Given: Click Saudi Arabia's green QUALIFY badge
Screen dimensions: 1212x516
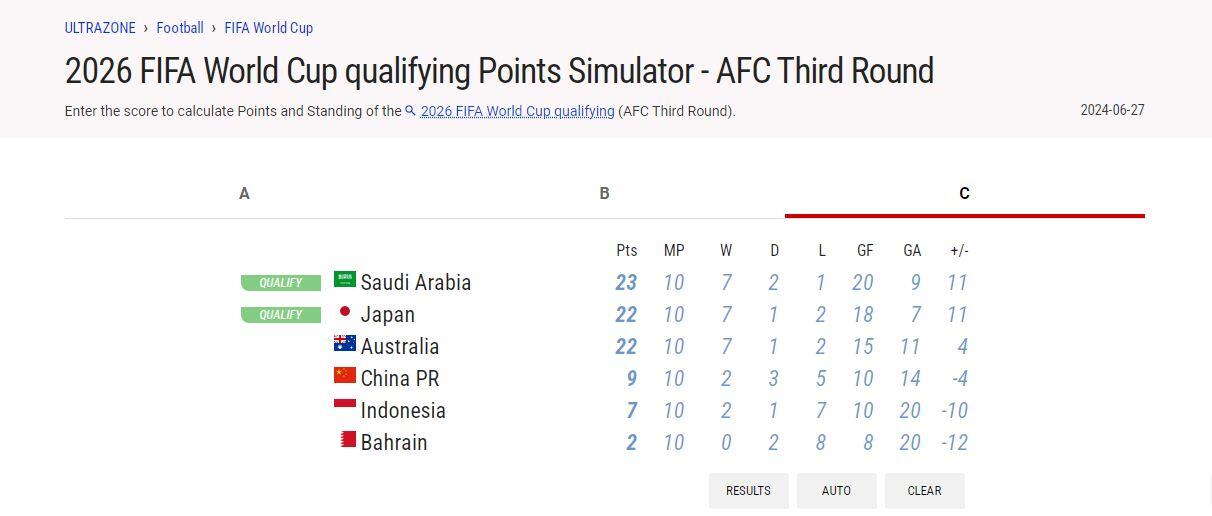Looking at the screenshot, I should pos(281,283).
